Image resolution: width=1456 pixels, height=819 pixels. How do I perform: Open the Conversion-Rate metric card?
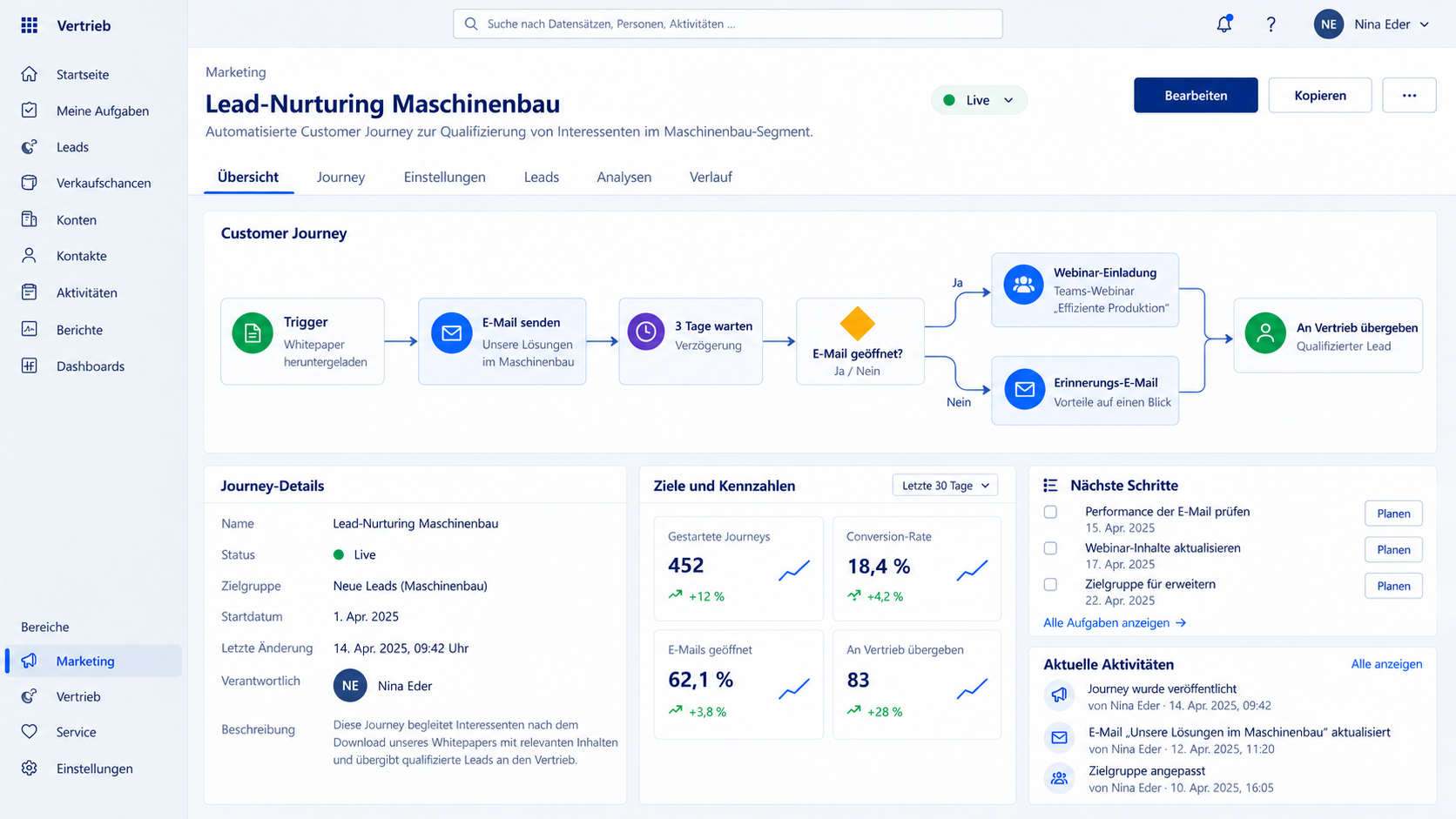[917, 568]
